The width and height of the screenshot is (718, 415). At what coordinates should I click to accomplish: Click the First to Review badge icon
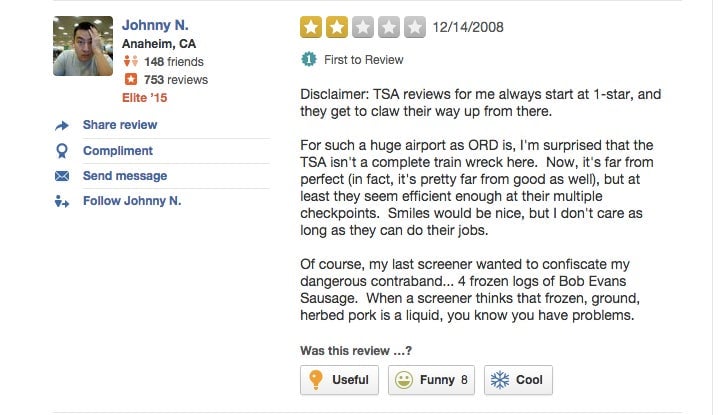pyautogui.click(x=309, y=60)
